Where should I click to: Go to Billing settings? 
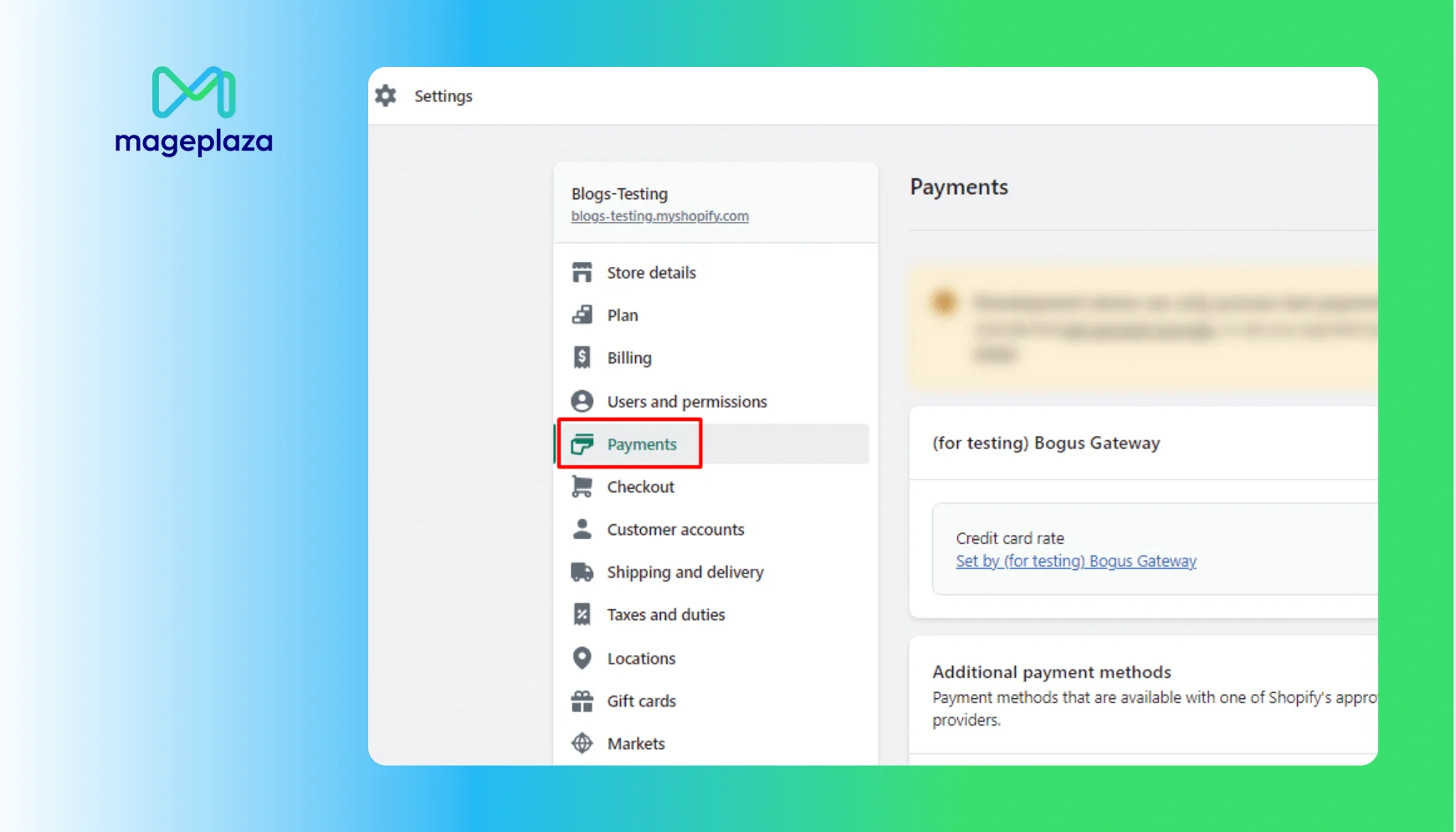[712, 357]
